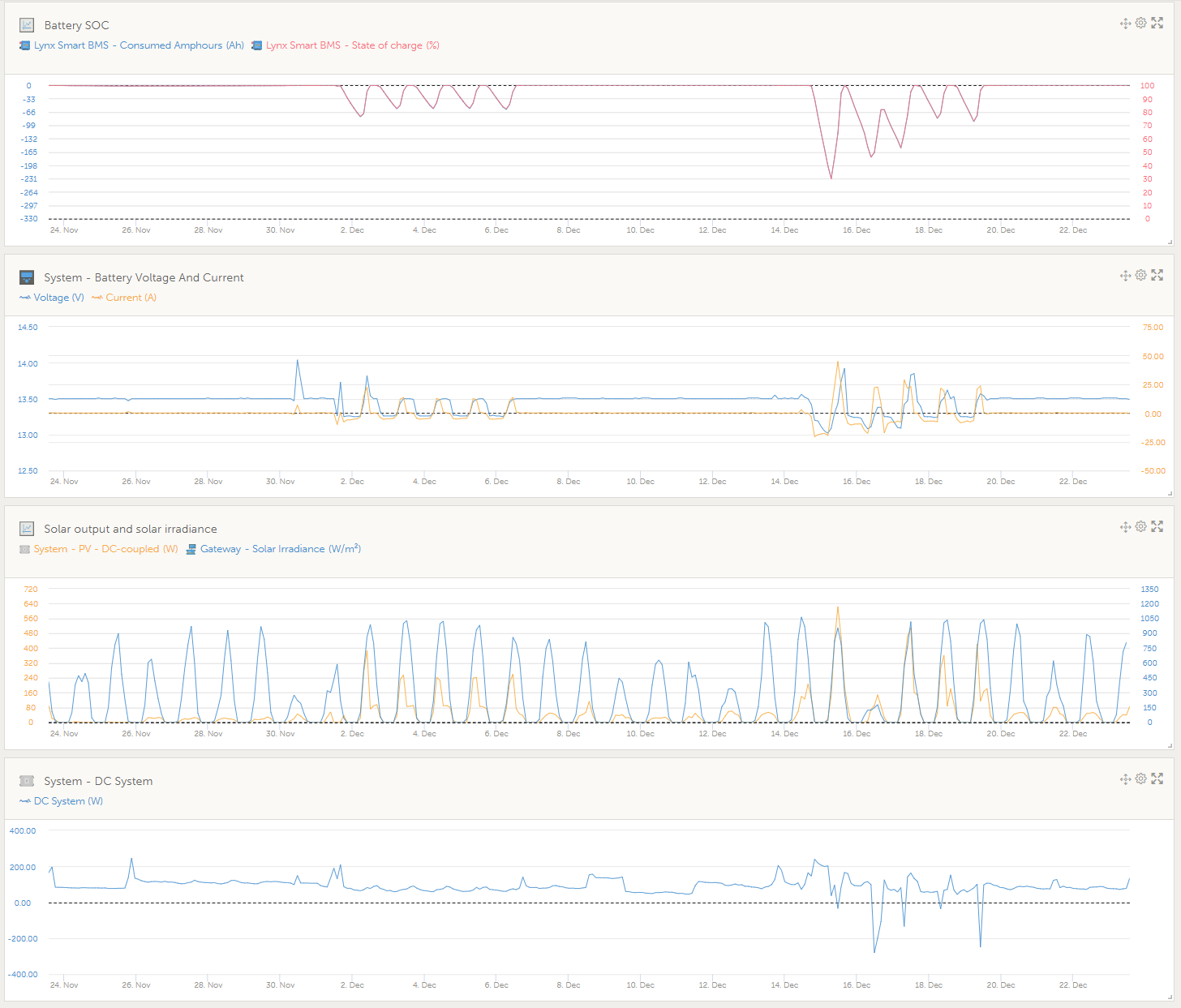The image size is (1181, 1008).
Task: Open settings gear for DC System widget
Action: click(x=1140, y=779)
